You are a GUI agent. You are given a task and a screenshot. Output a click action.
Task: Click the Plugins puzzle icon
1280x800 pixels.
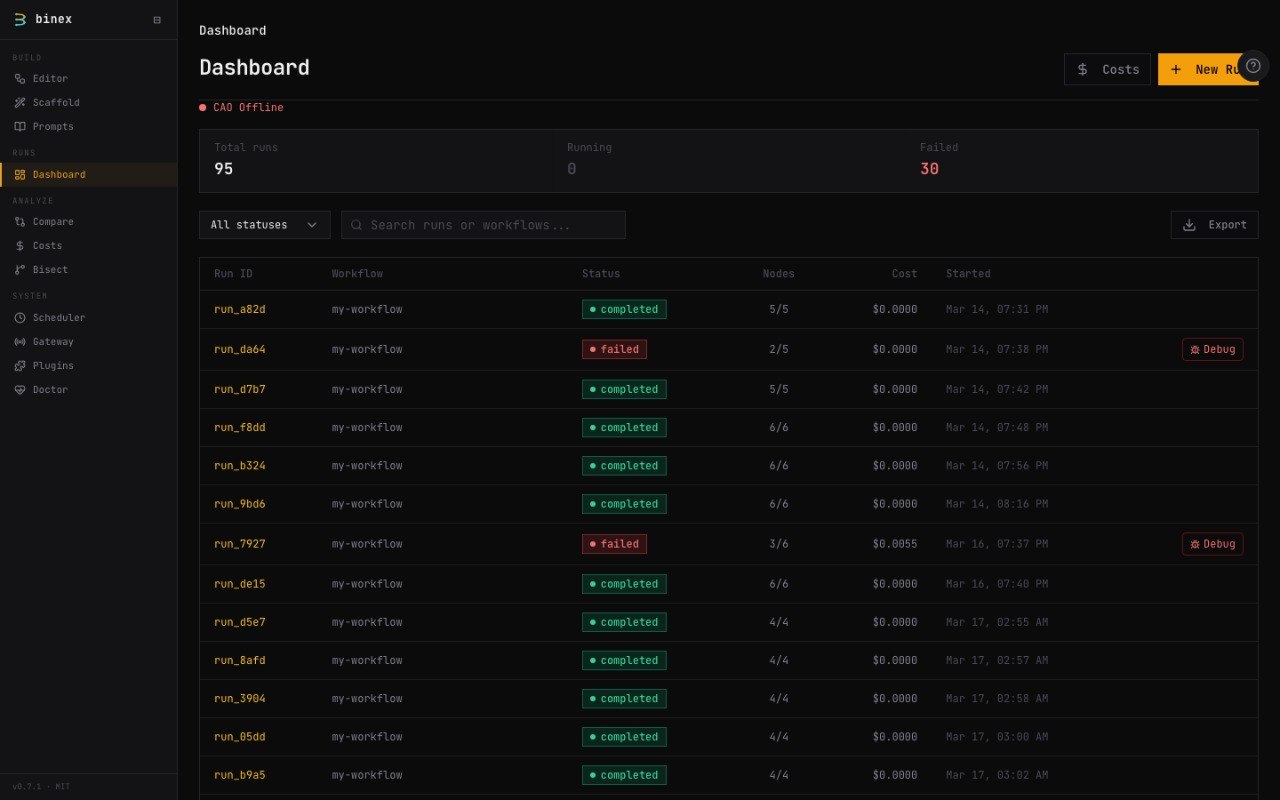[20, 365]
